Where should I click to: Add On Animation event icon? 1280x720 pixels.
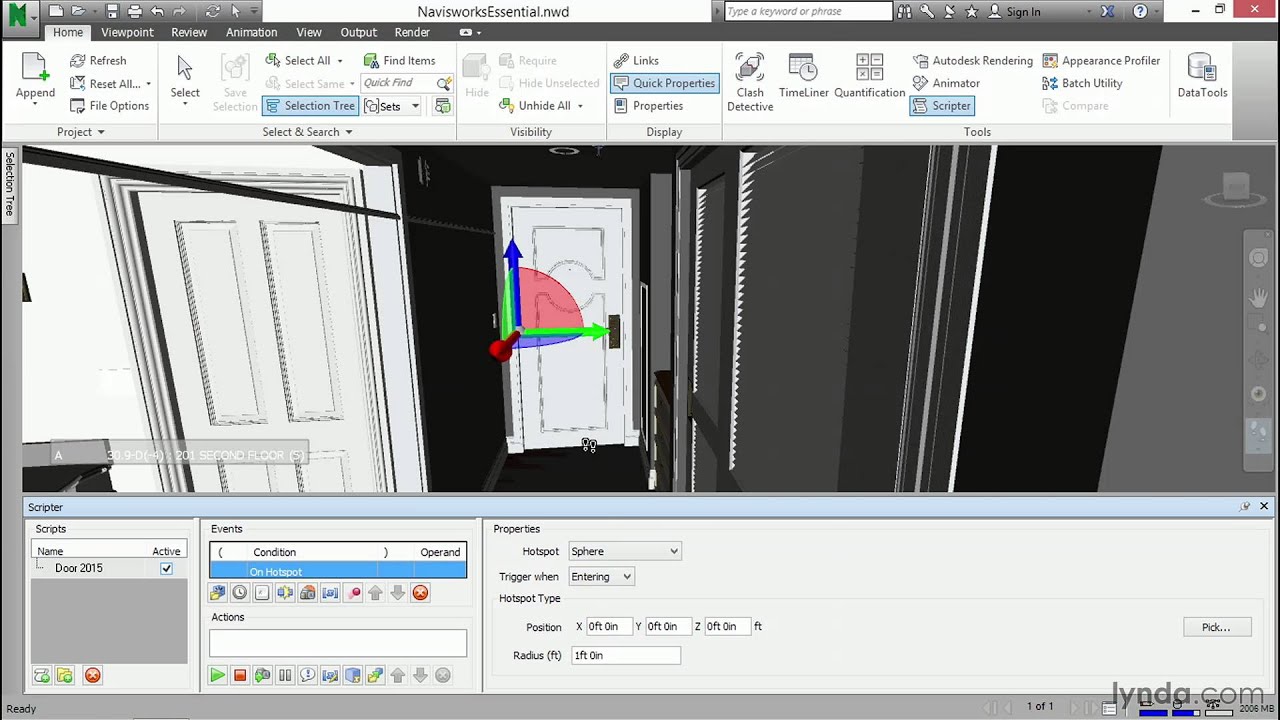353,593
